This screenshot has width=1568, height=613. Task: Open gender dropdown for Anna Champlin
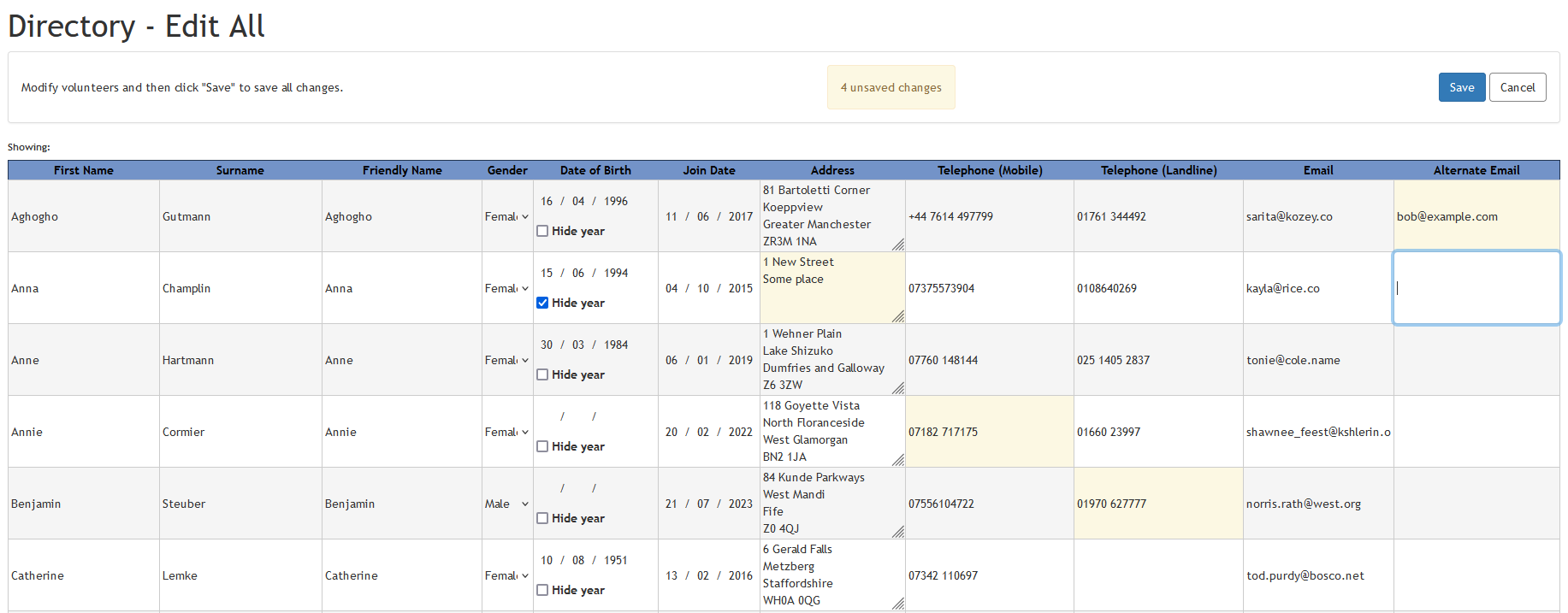tap(507, 288)
